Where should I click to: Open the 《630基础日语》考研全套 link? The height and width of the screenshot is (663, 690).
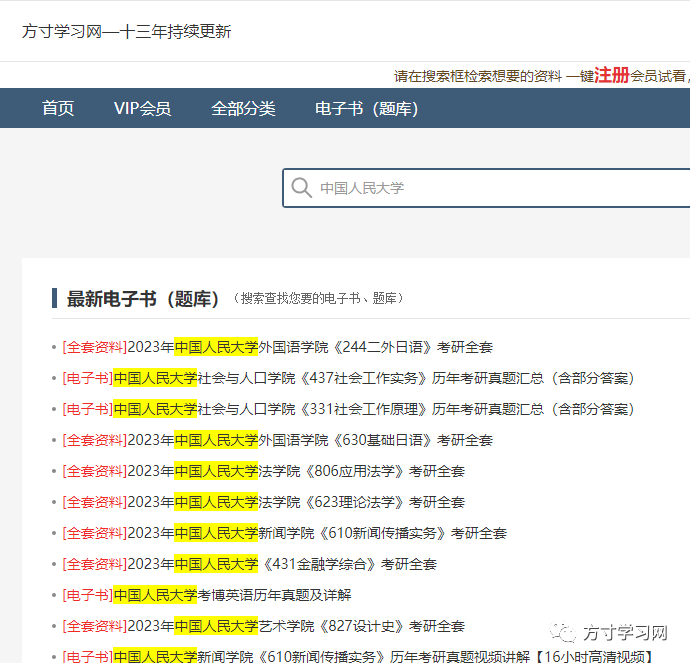(277, 440)
